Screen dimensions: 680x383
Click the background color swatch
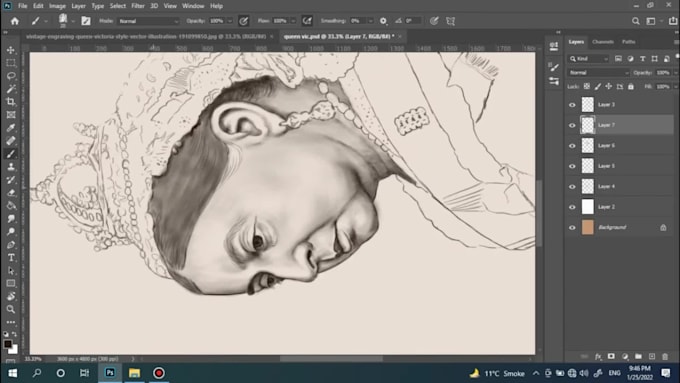pos(14,350)
